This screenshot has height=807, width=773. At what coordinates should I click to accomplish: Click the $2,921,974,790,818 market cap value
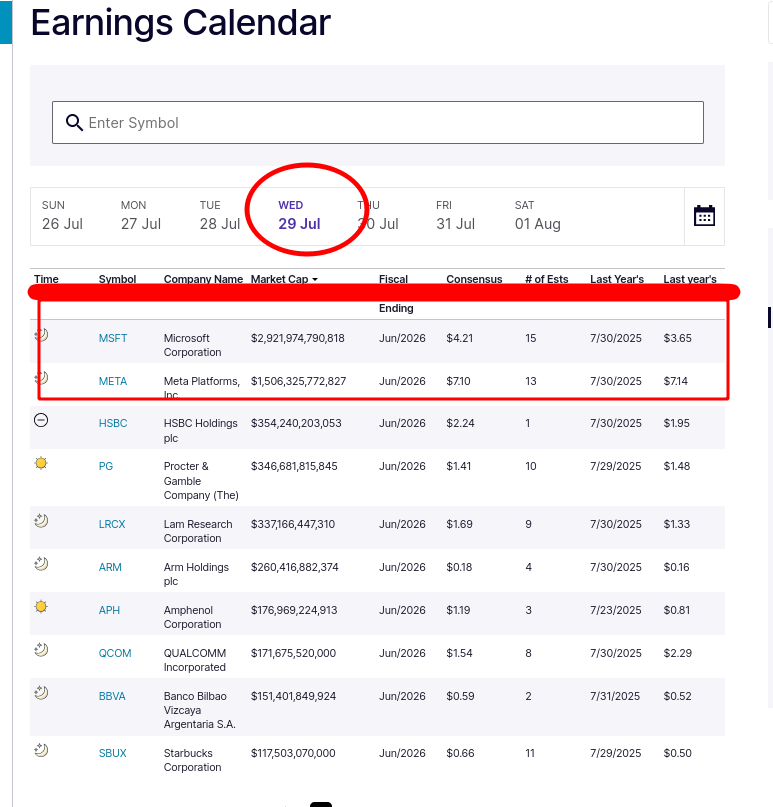pyautogui.click(x=297, y=338)
